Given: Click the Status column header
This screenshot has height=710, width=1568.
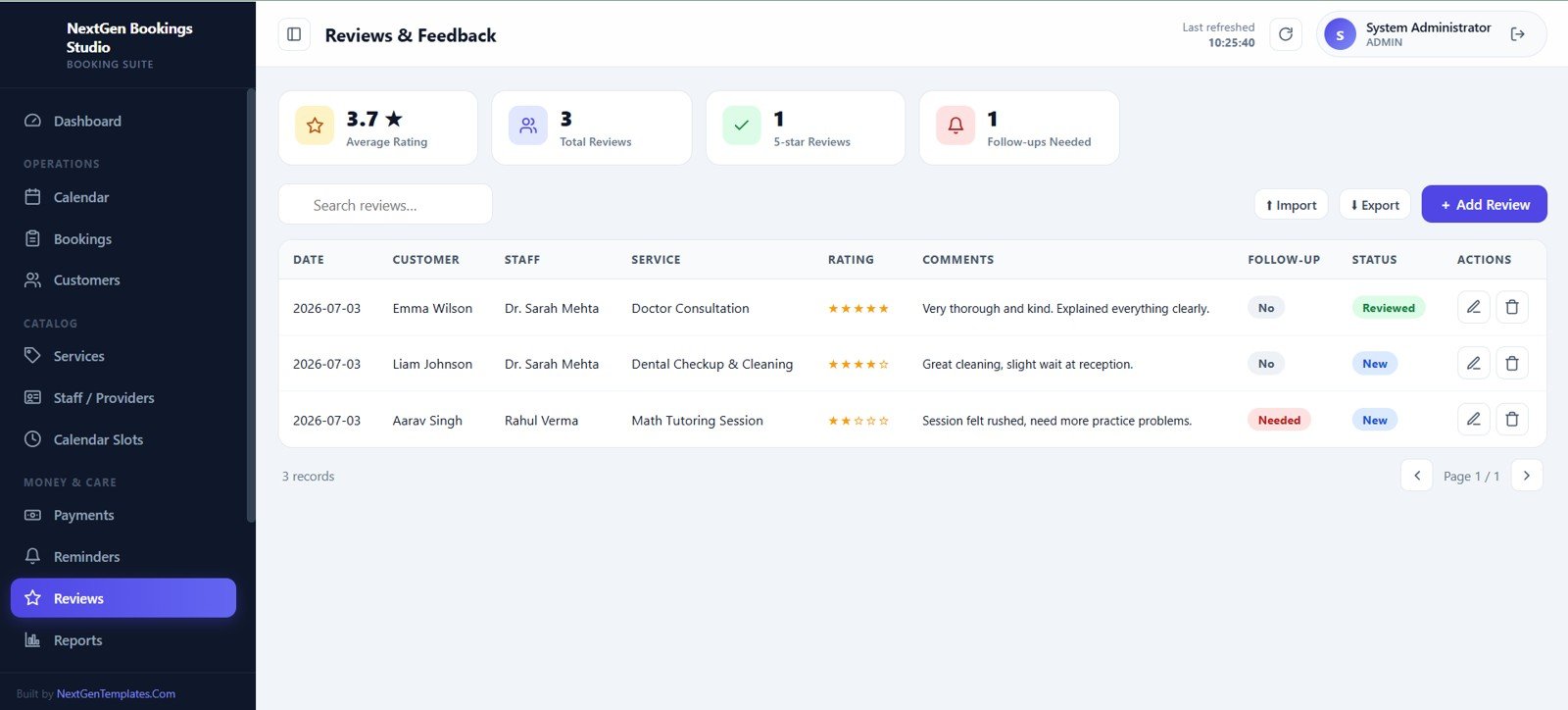Looking at the screenshot, I should pyautogui.click(x=1374, y=260).
